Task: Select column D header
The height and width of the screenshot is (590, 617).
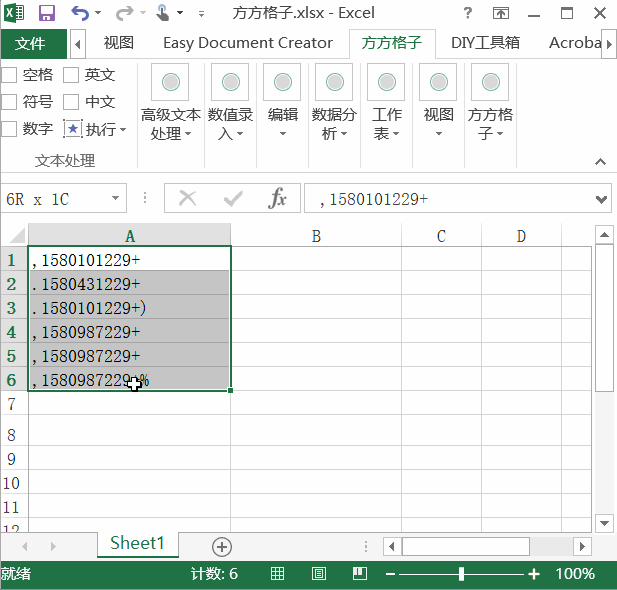Action: (x=521, y=236)
